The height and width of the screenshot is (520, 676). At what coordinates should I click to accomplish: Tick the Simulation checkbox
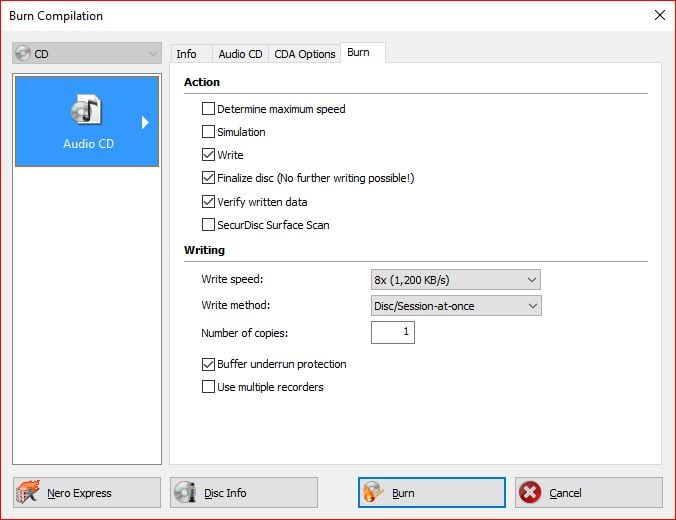[209, 132]
